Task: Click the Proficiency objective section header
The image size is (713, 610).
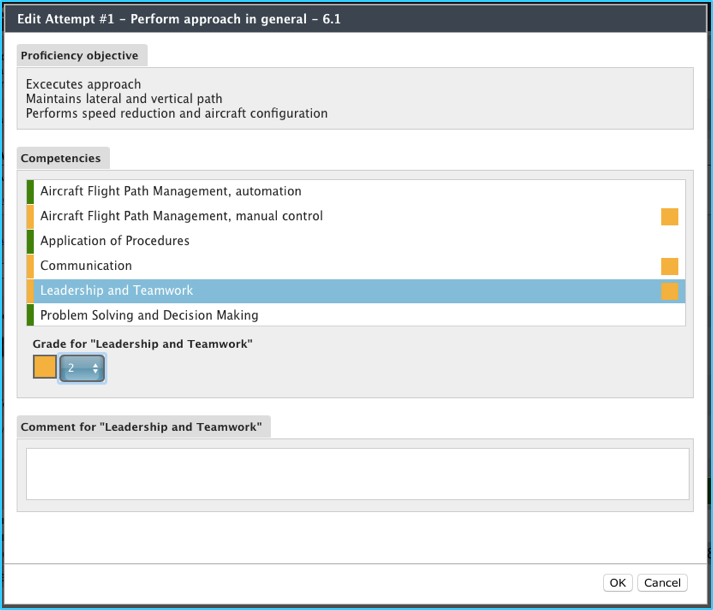Action: tap(82, 55)
